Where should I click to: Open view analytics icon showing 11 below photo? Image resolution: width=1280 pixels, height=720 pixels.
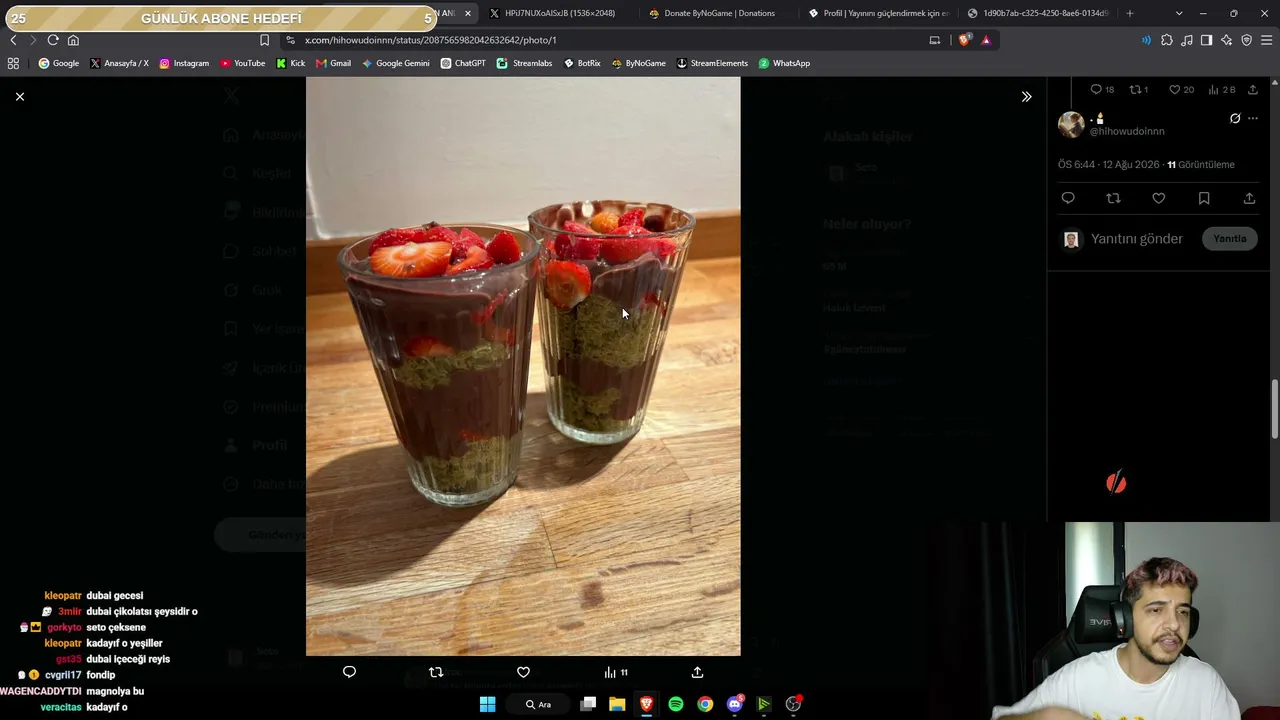click(x=616, y=672)
